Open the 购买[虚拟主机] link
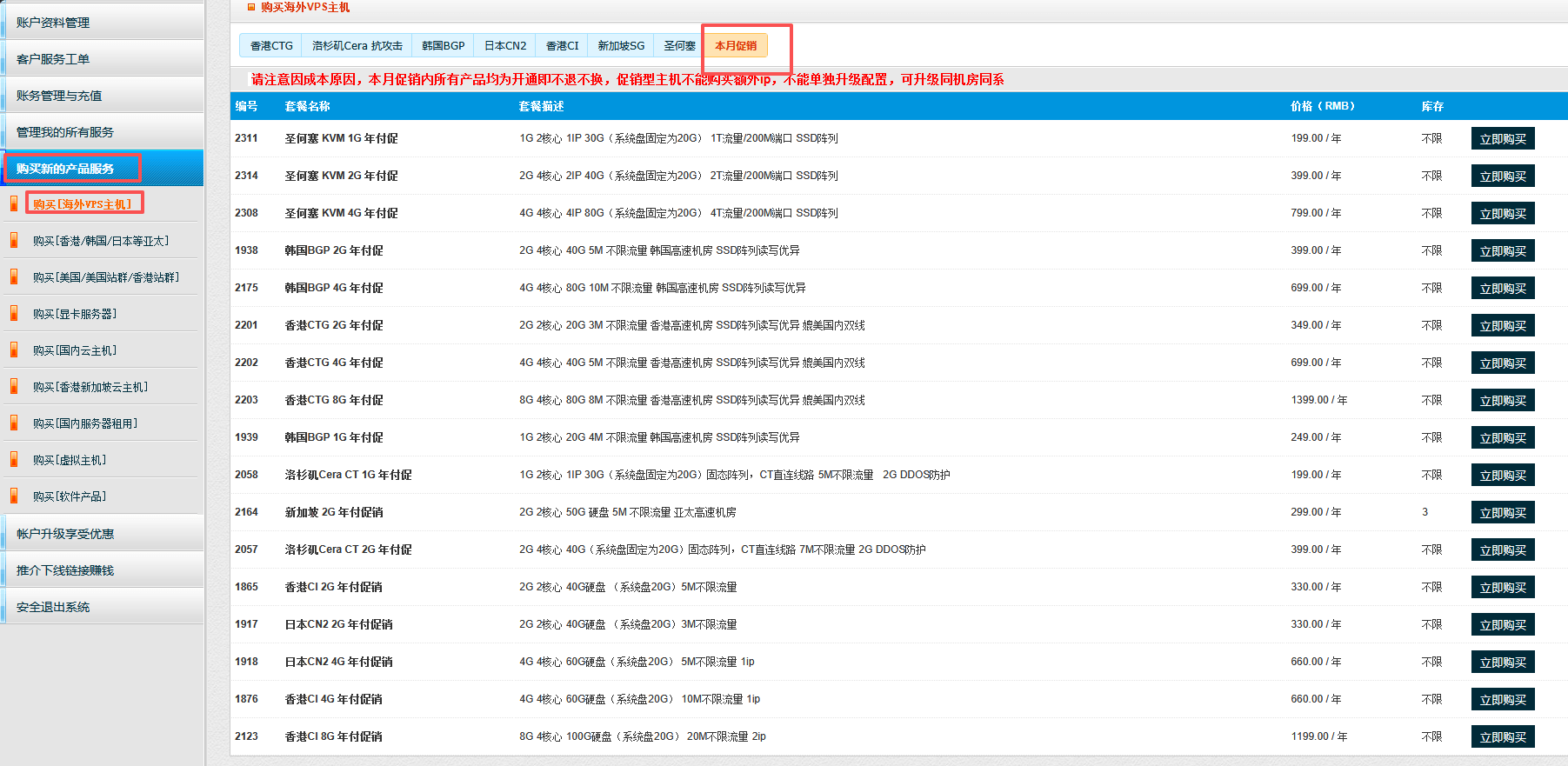 [x=70, y=460]
